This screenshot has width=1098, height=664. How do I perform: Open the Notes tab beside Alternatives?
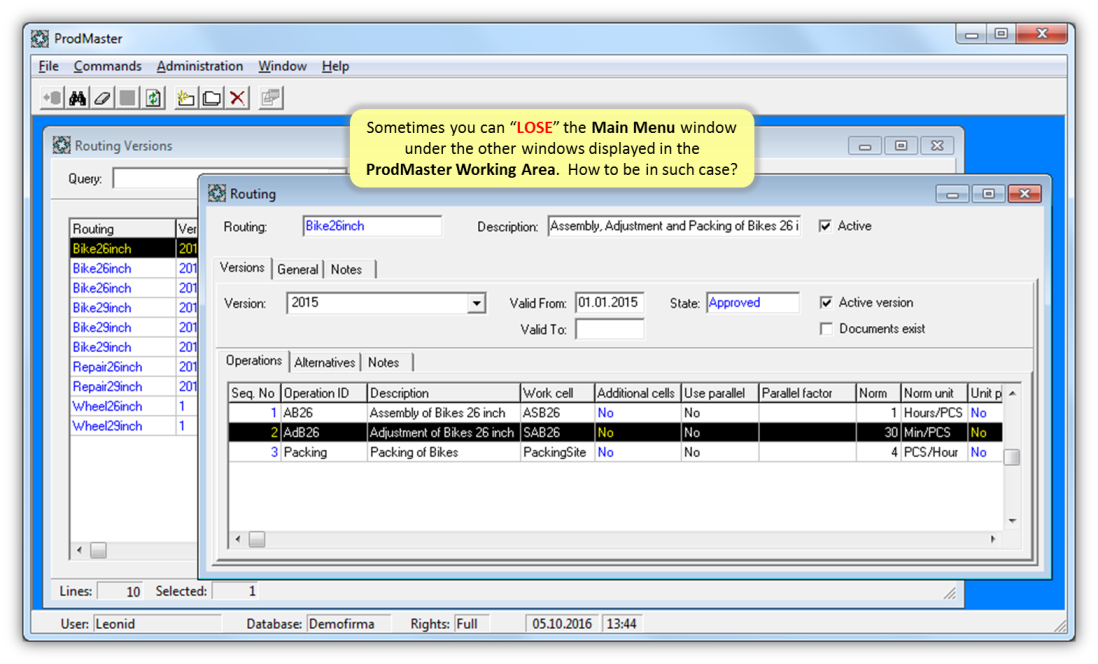384,362
